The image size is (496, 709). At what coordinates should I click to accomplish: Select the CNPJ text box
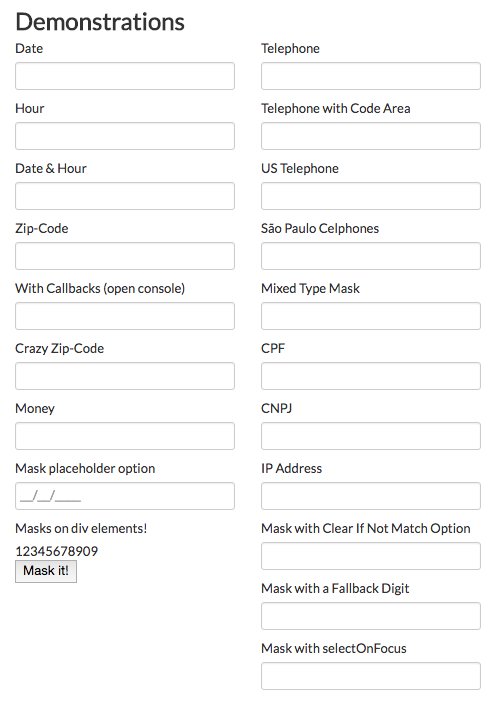coord(371,436)
